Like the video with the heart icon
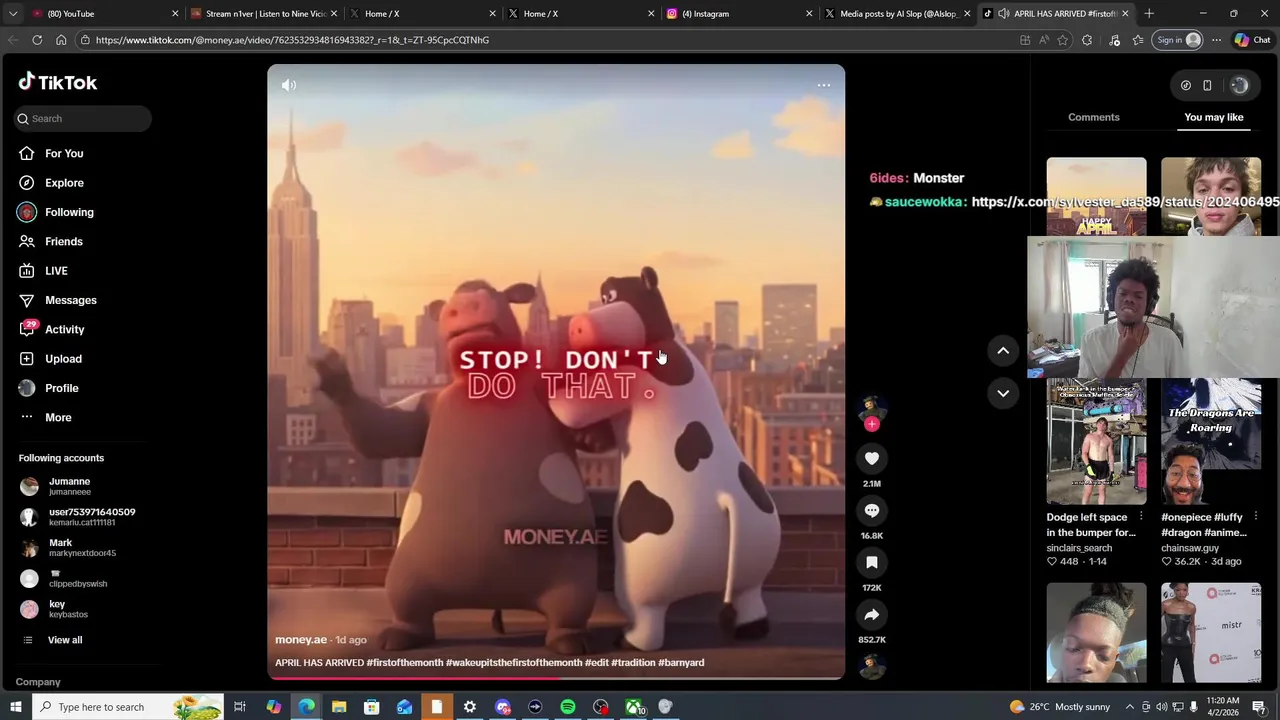 tap(872, 458)
